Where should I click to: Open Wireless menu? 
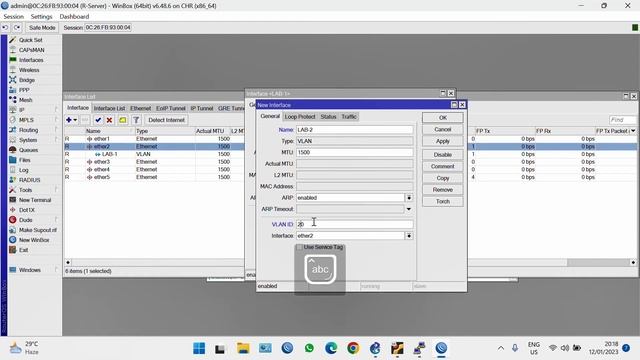pos(29,70)
